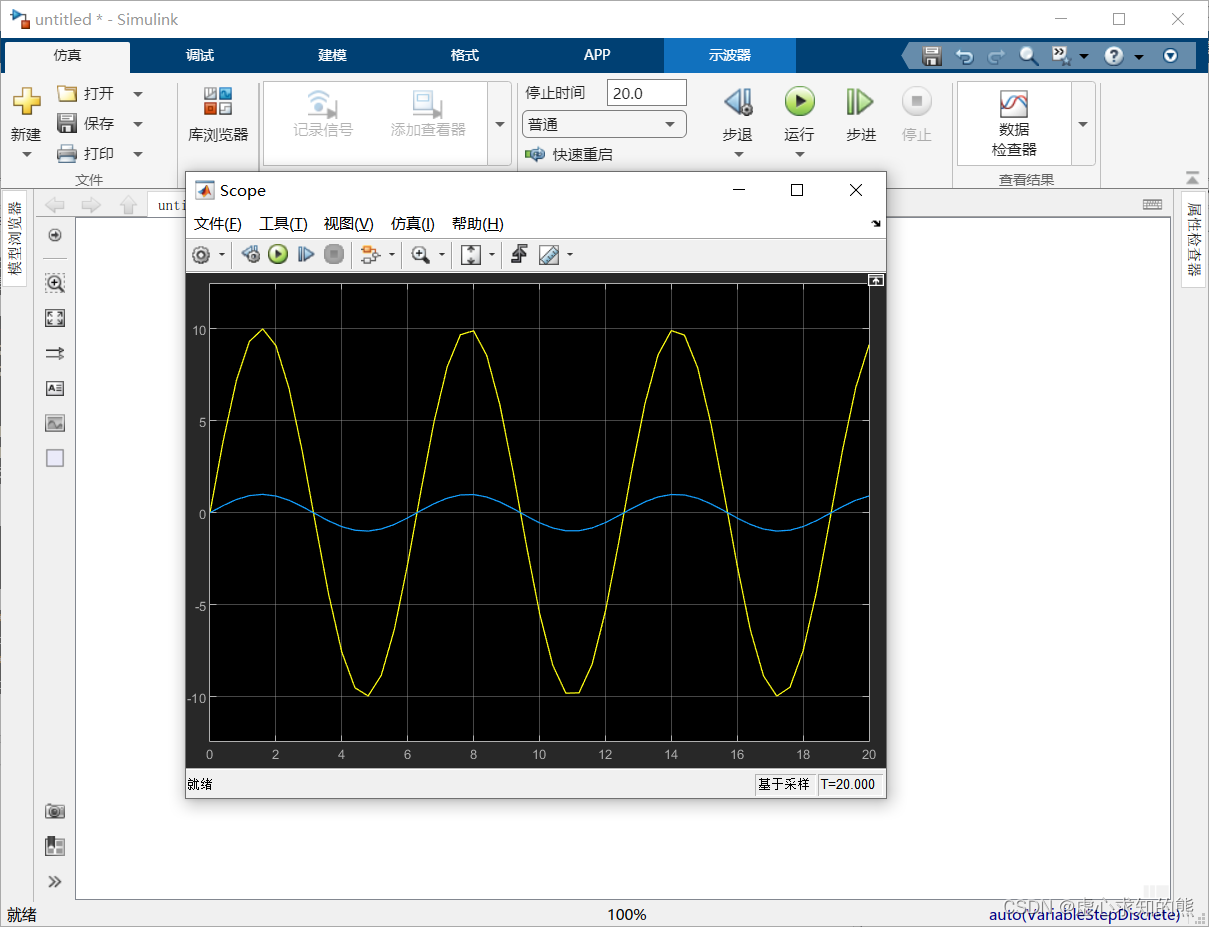Click the help question mark icon
Viewport: 1209px width, 927px height.
[x=1114, y=56]
